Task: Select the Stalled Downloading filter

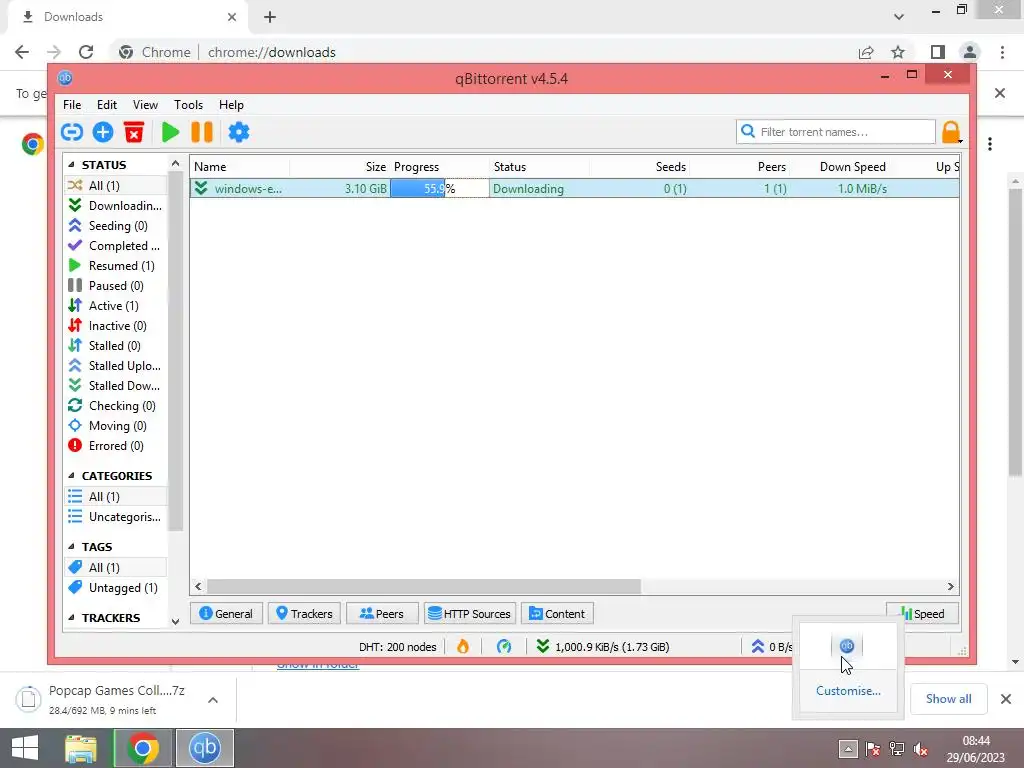Action: [x=115, y=386]
